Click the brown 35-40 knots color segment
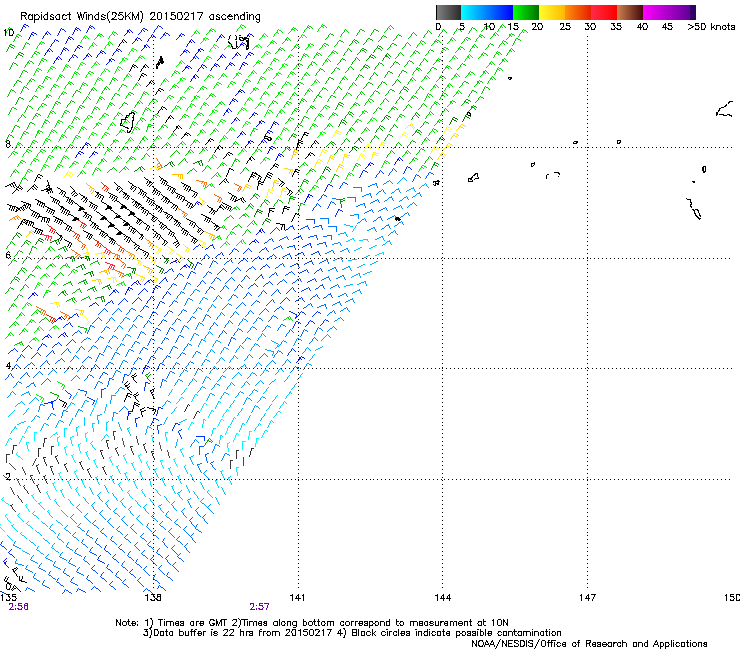Screen dimensions: 740x650 (630, 12)
